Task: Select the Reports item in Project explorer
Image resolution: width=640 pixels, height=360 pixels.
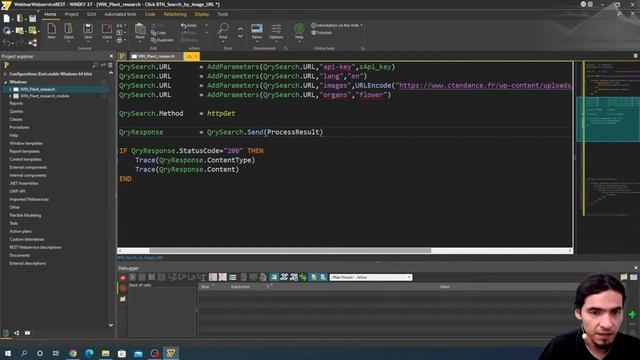Action: coord(16,103)
